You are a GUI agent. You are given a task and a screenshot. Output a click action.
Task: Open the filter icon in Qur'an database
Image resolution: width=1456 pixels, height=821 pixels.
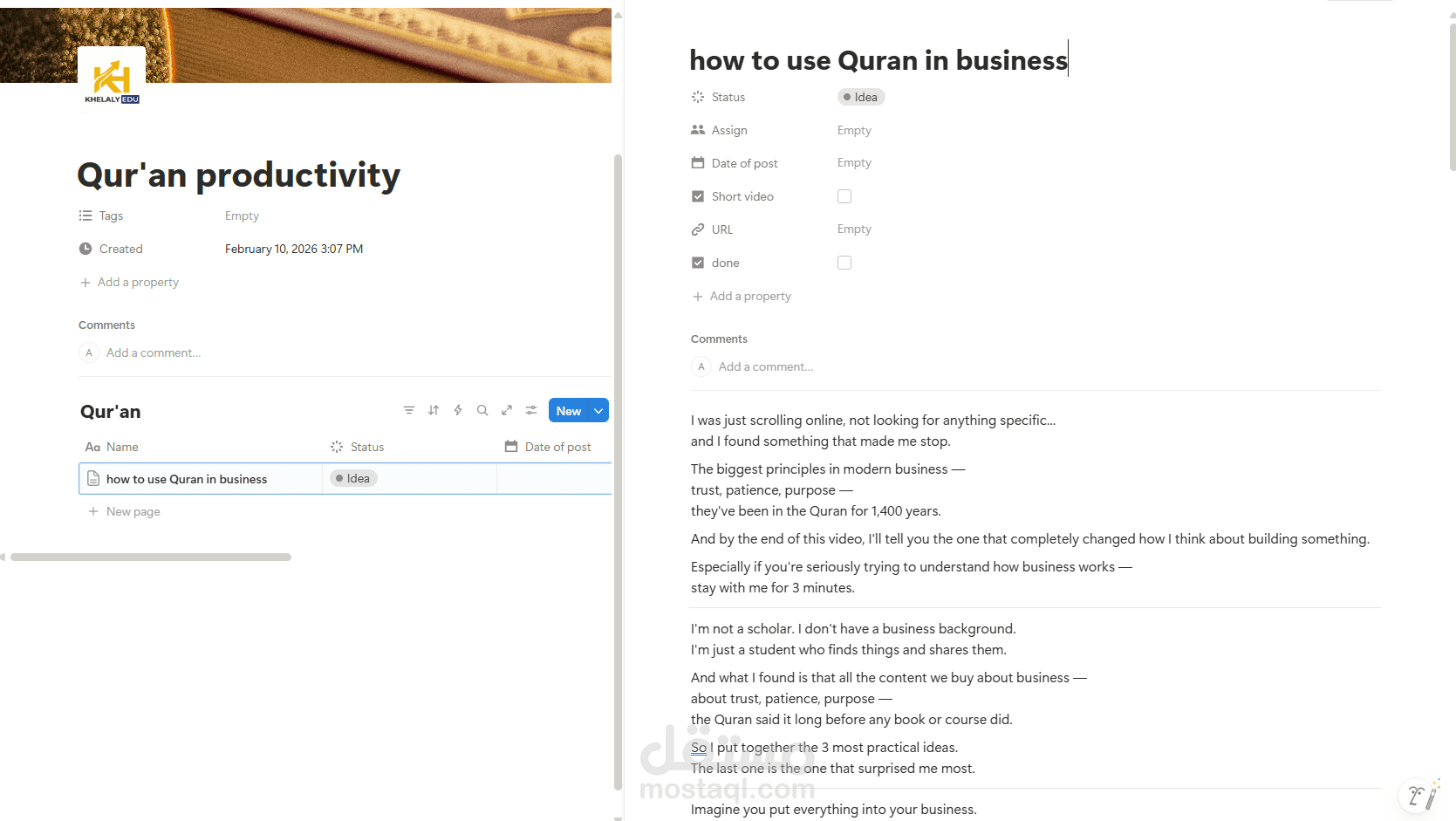click(x=409, y=410)
